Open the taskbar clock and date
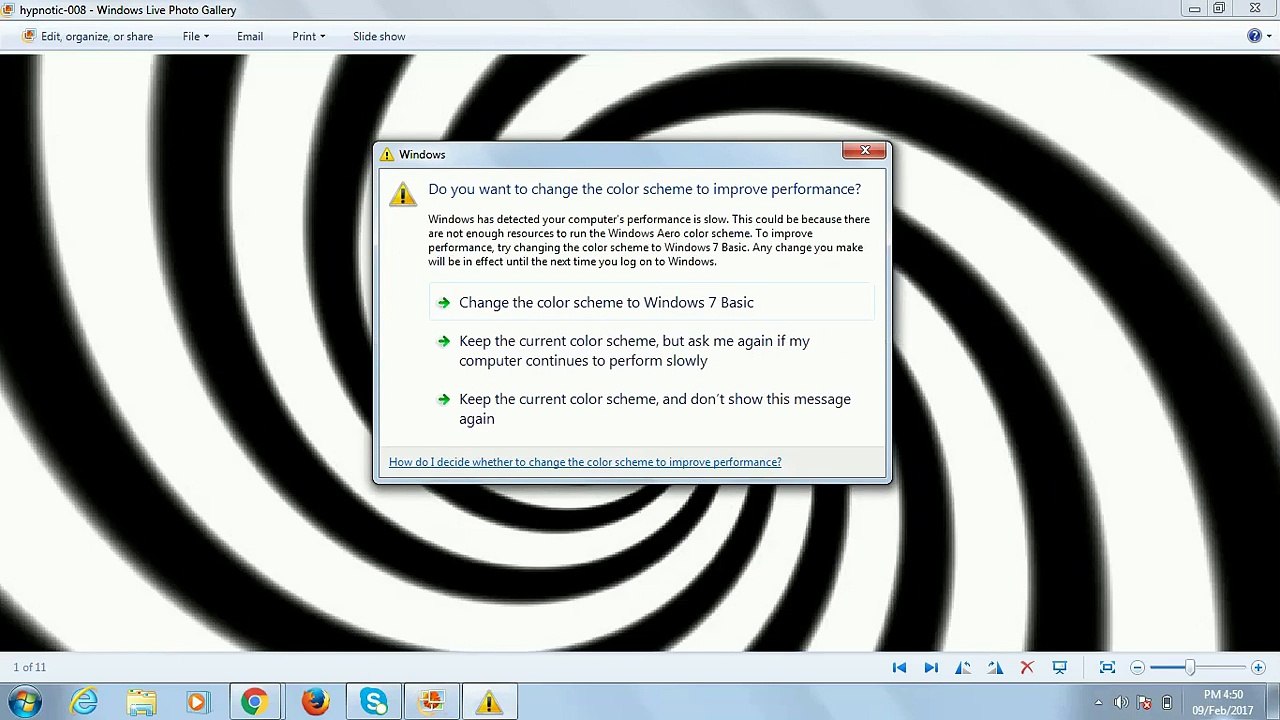This screenshot has height=720, width=1280. [x=1223, y=703]
